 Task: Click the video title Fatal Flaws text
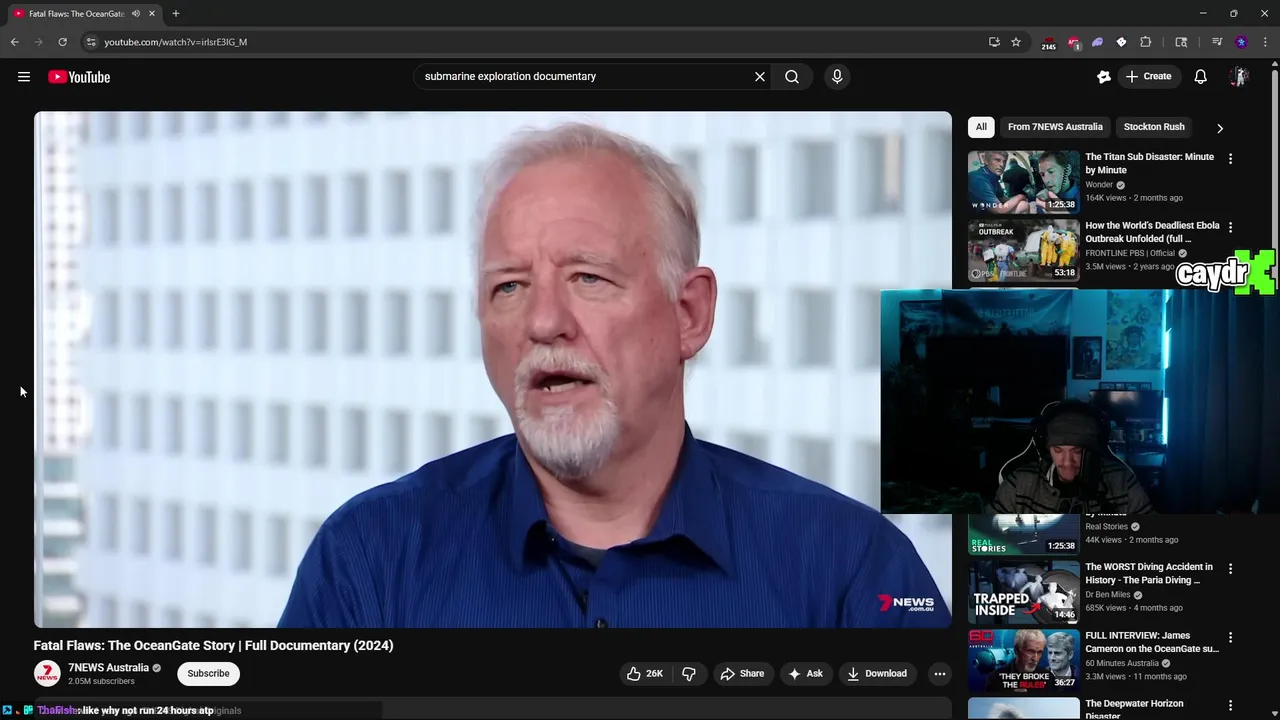tap(213, 646)
